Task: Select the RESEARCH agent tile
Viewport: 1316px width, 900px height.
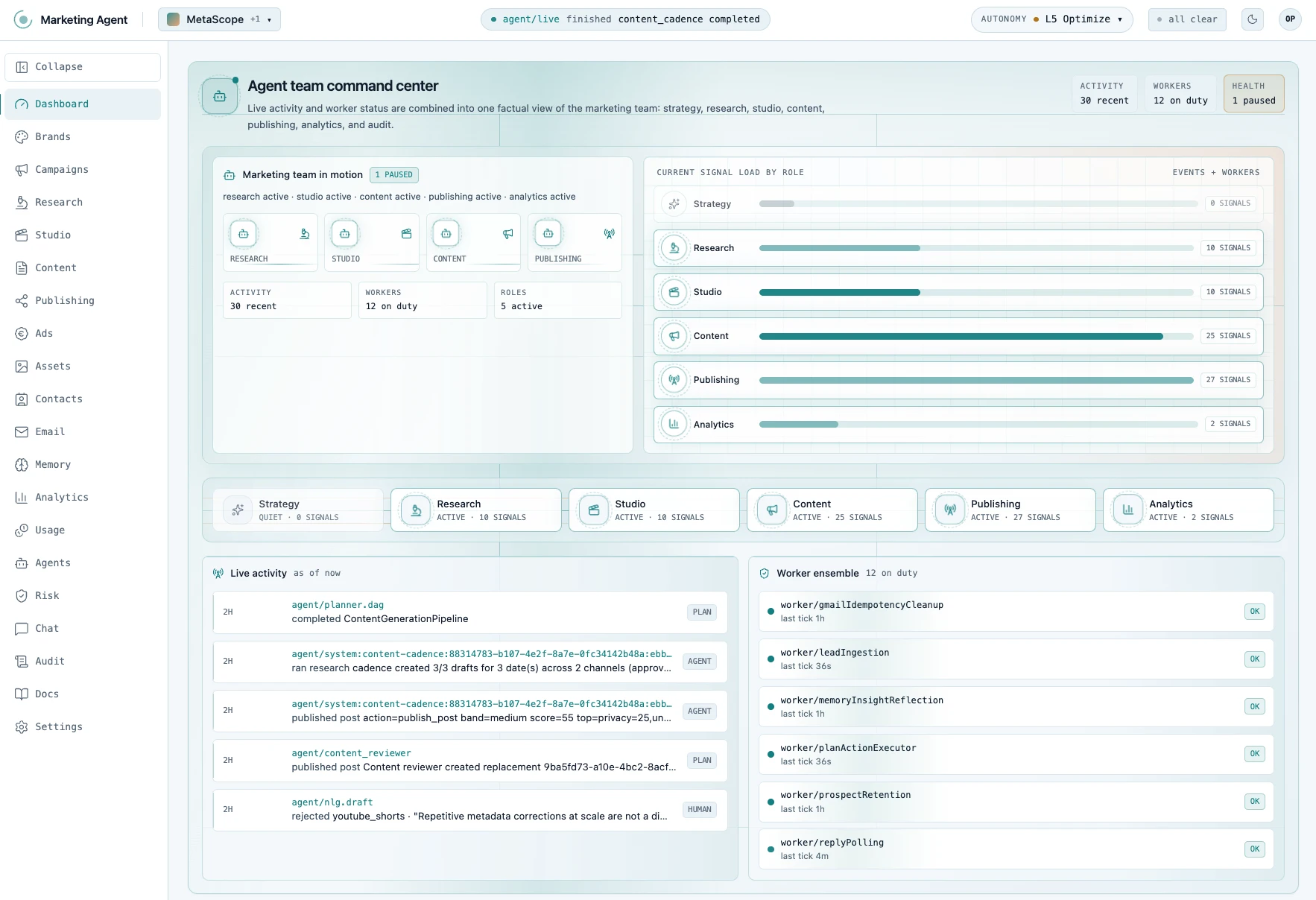Action: [271, 242]
